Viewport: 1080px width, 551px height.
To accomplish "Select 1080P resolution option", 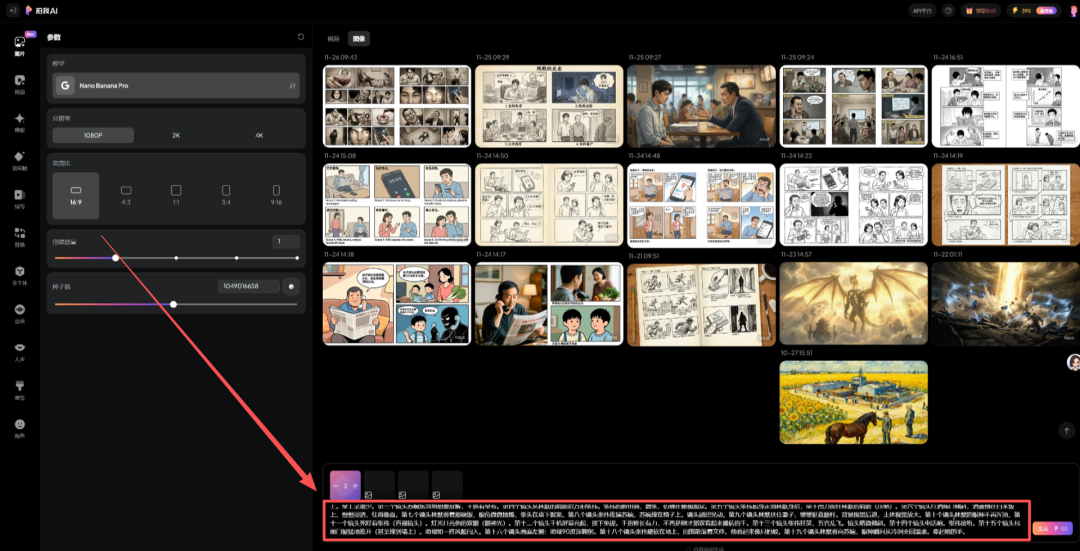I will 93,135.
